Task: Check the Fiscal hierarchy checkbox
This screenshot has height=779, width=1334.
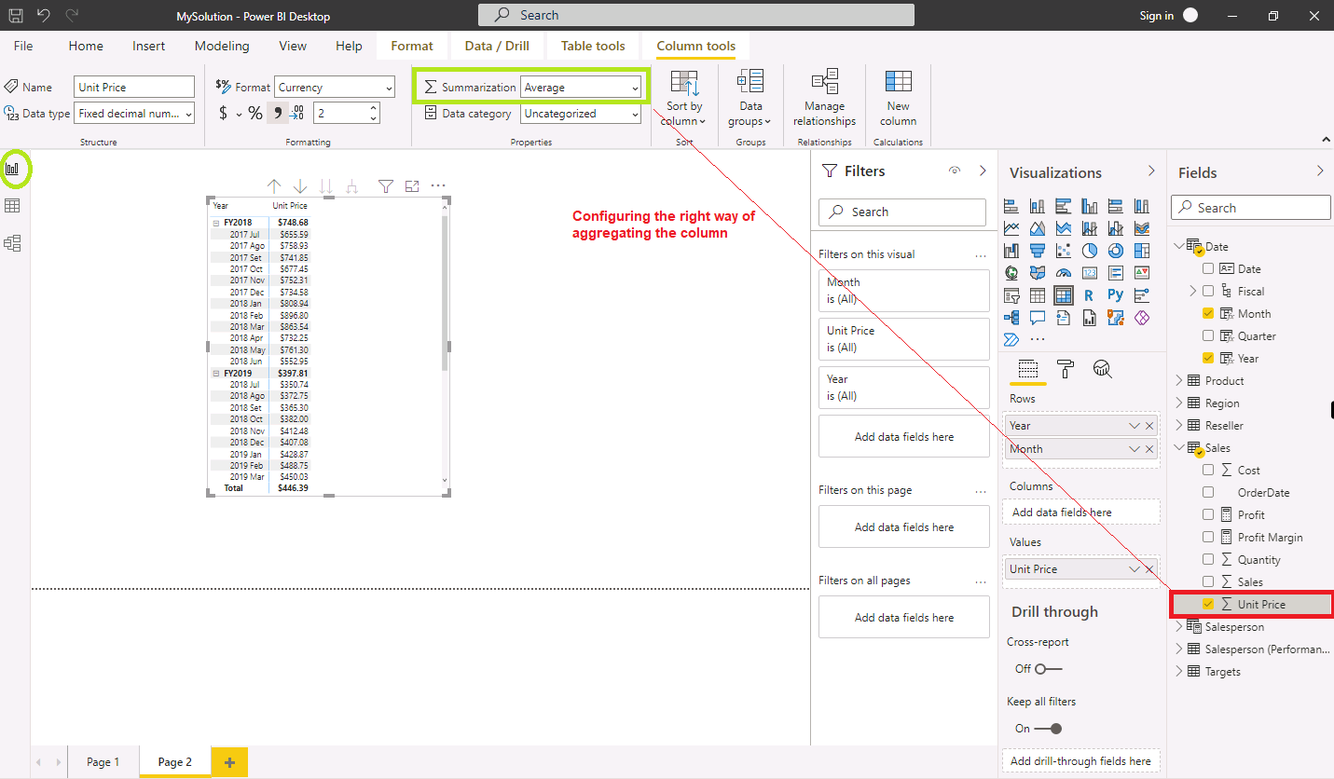Action: 1208,291
